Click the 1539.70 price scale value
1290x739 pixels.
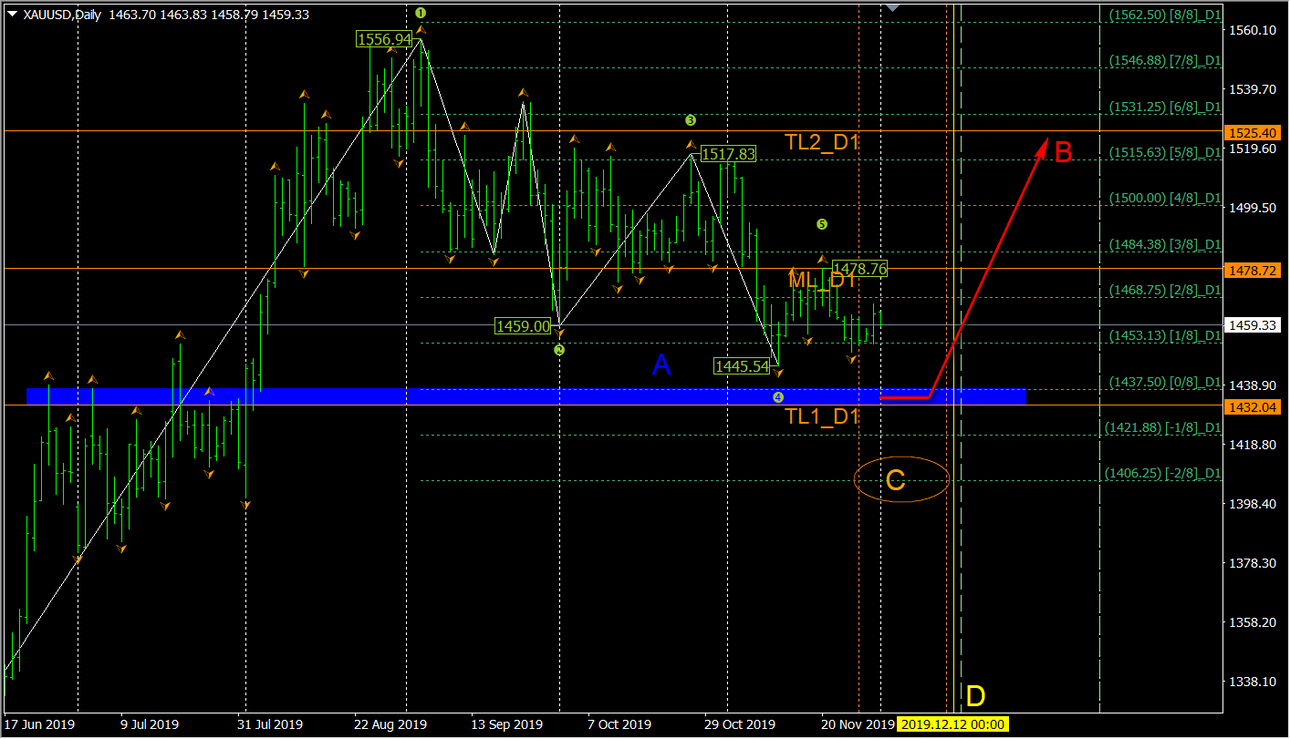coord(1254,89)
